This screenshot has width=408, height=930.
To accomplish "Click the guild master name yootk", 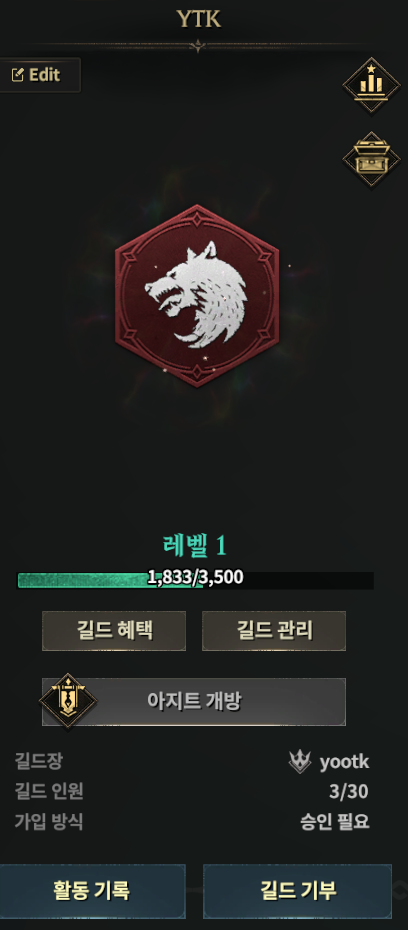I will (345, 762).
